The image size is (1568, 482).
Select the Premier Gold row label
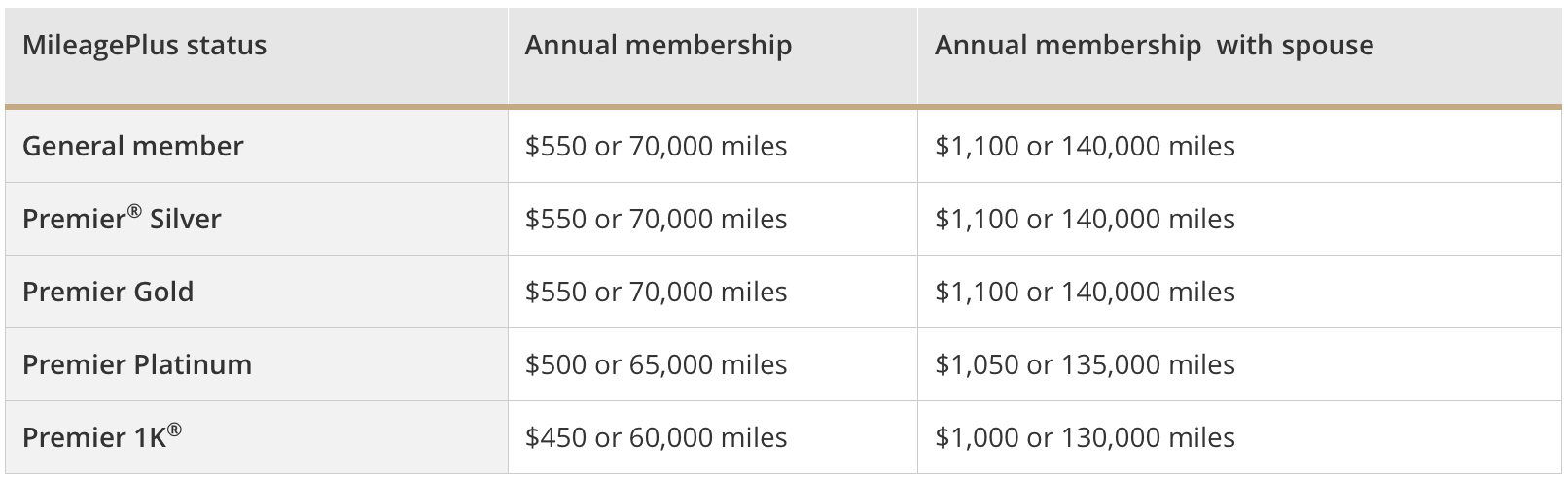click(108, 293)
